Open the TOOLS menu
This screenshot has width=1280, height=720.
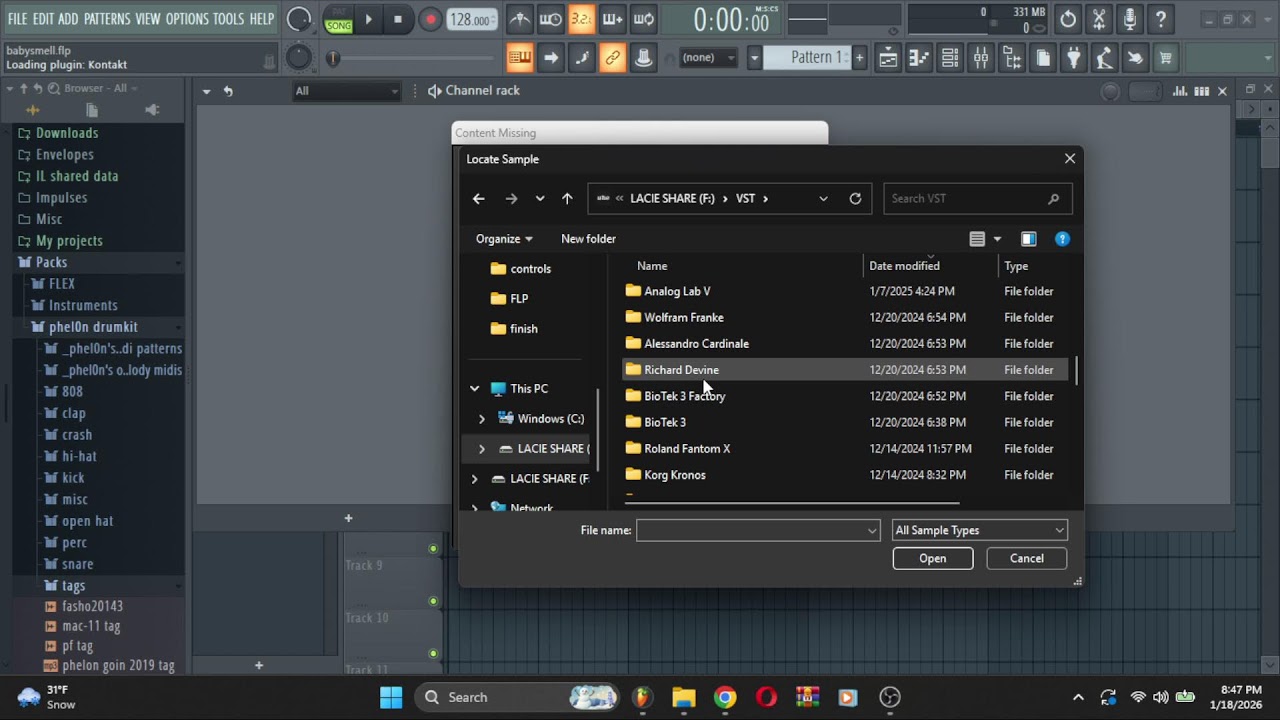(x=228, y=19)
